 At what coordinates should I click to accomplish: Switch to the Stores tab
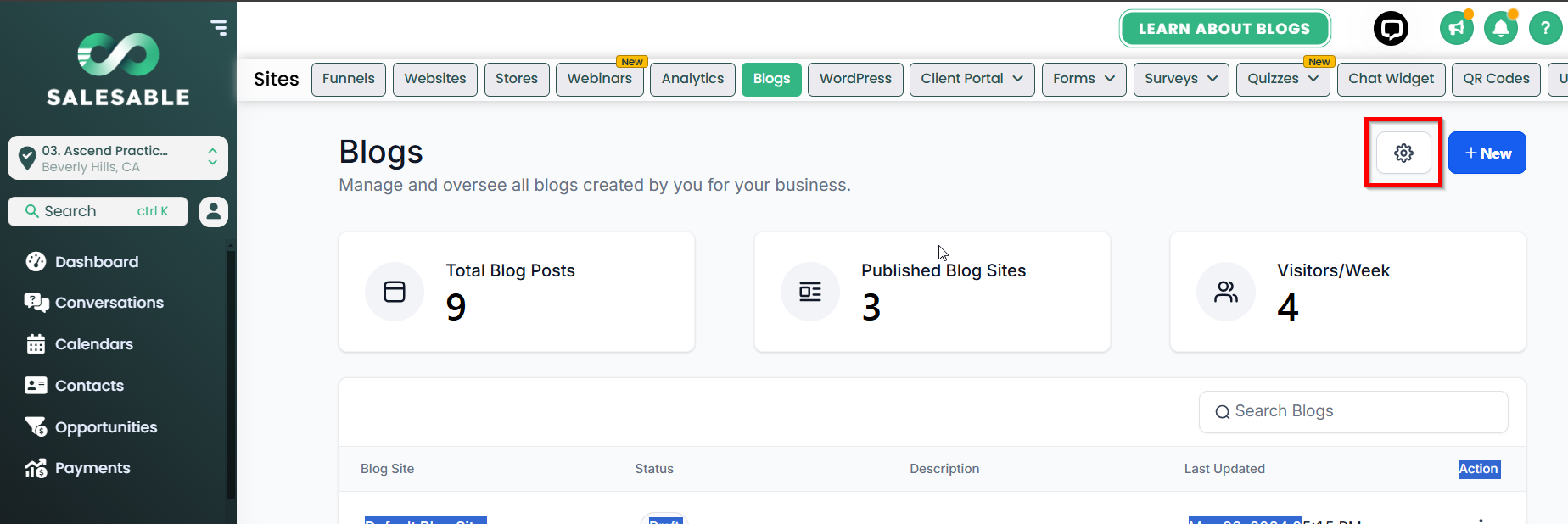(517, 79)
